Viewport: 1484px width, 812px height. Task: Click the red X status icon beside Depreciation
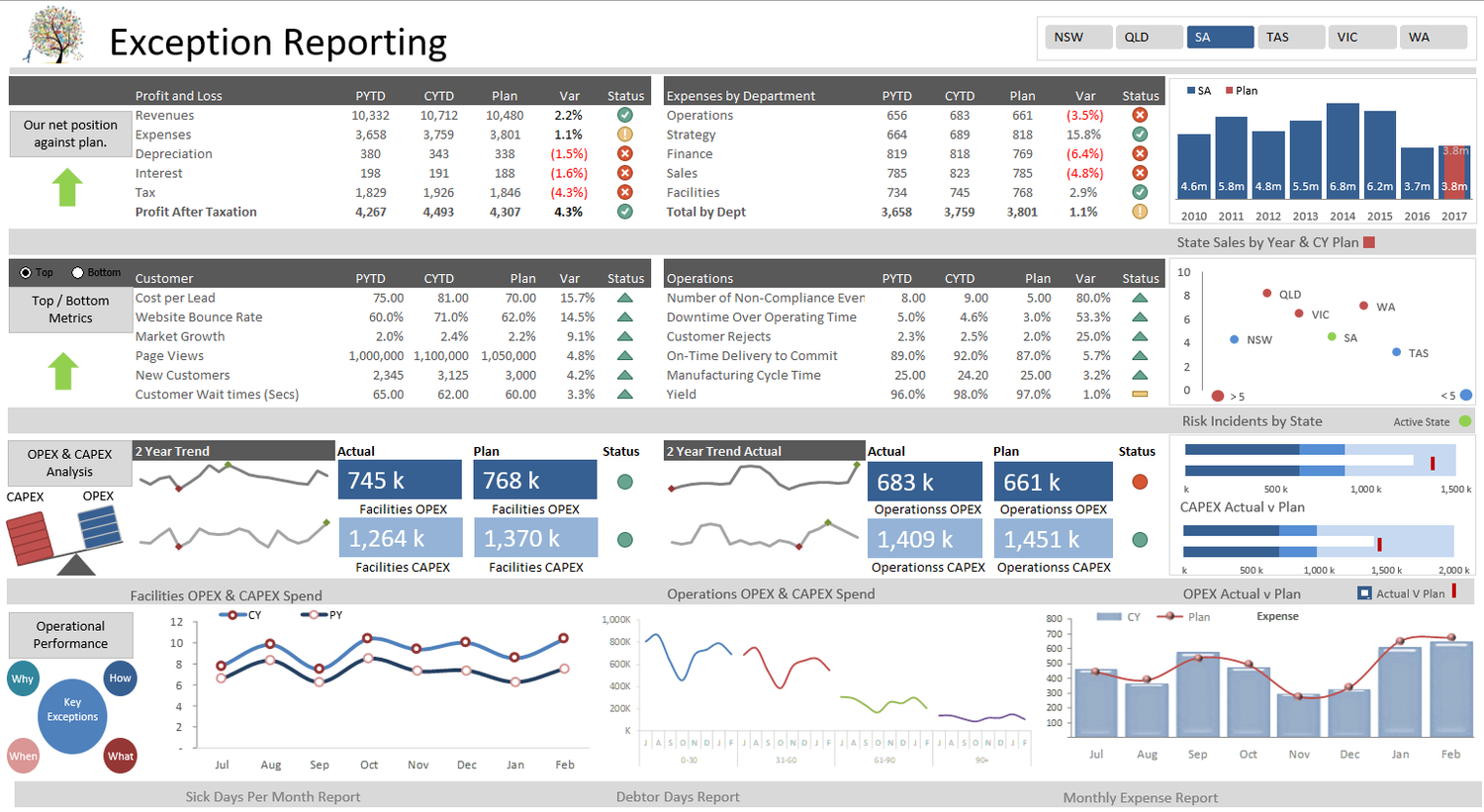click(x=624, y=153)
